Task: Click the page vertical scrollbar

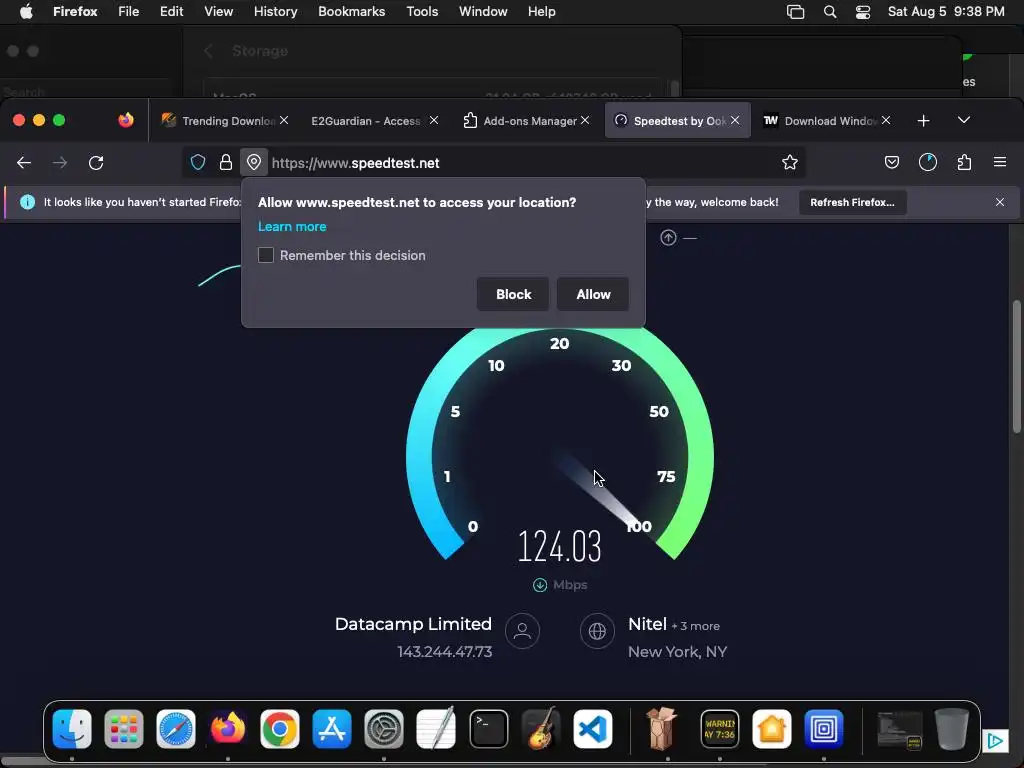Action: pos(1016,366)
